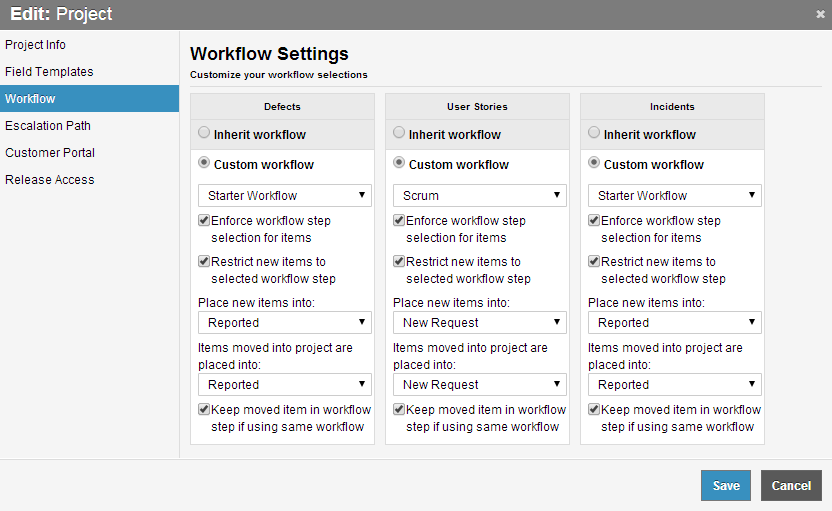
Task: Open Defects moved items Reported dropdown
Action: tap(284, 384)
